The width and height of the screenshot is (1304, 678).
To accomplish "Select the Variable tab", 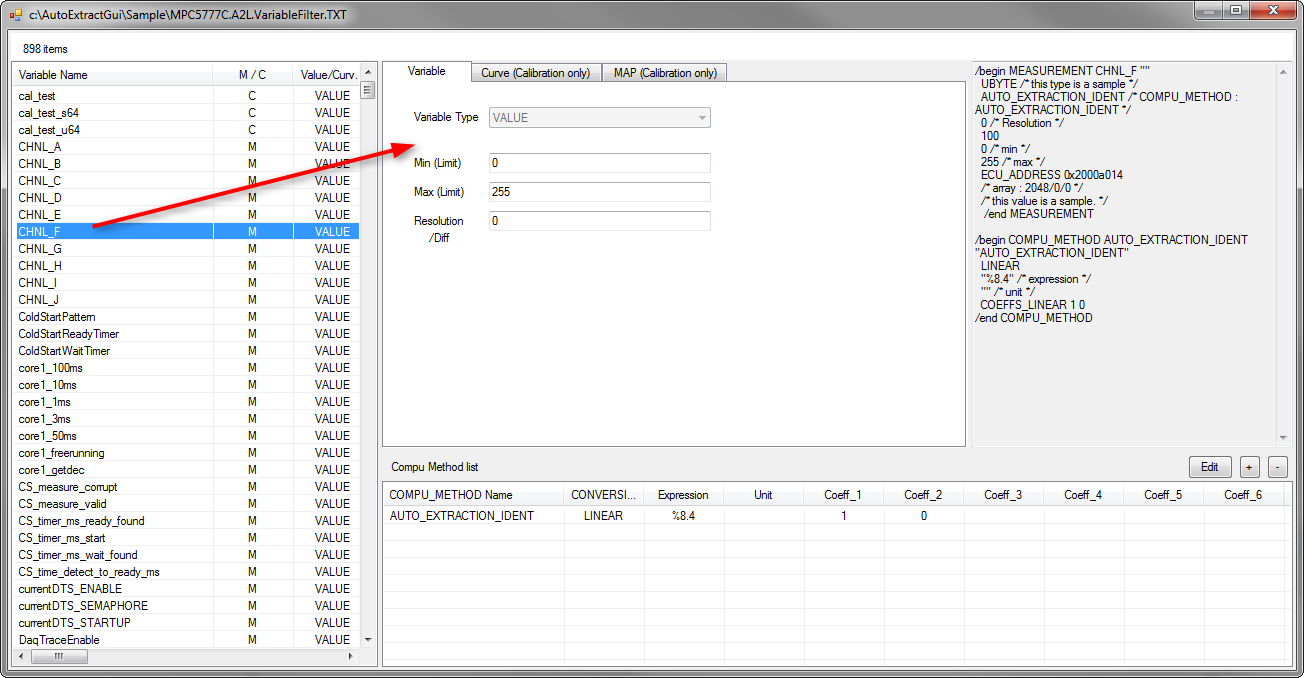I will click(x=427, y=71).
